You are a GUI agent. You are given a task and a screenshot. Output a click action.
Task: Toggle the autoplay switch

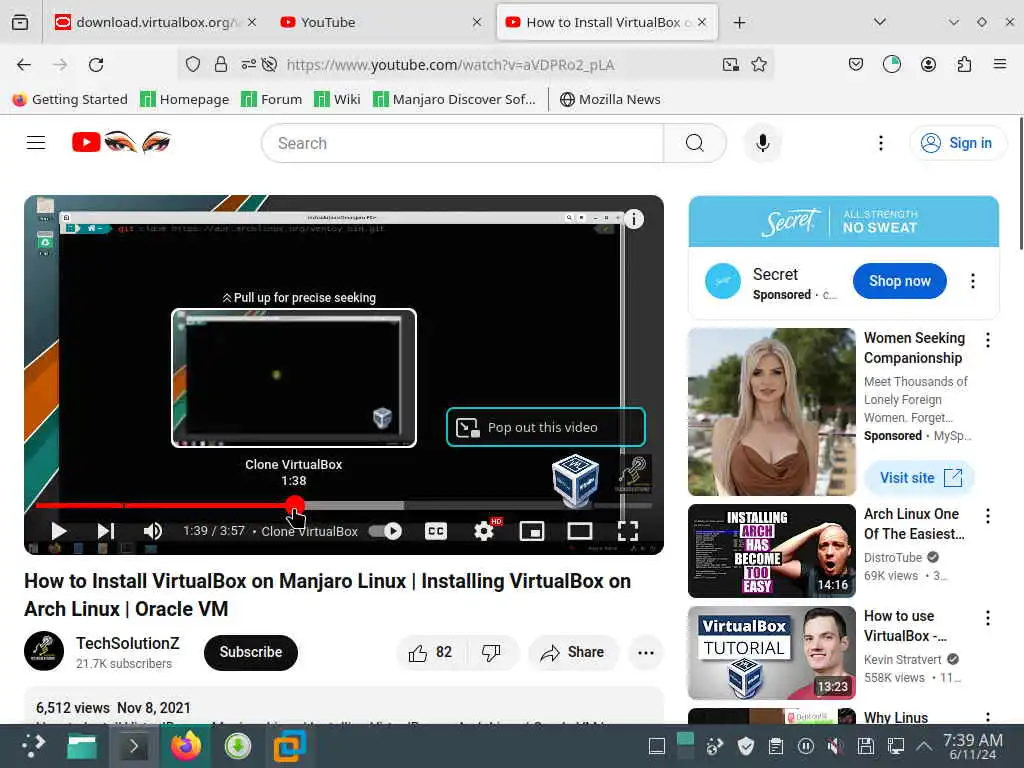click(385, 531)
